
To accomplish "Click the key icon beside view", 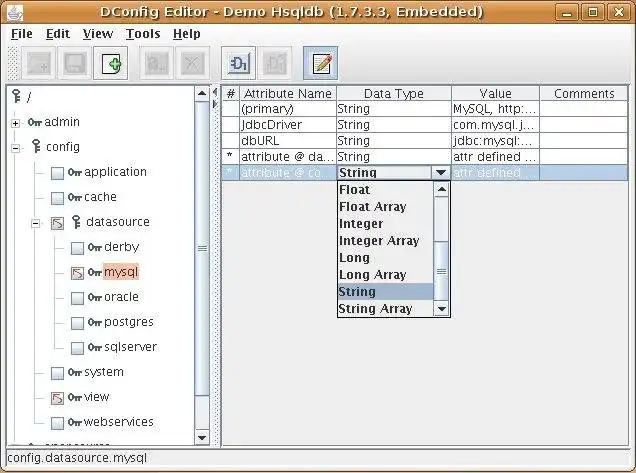I will pyautogui.click(x=75, y=398).
